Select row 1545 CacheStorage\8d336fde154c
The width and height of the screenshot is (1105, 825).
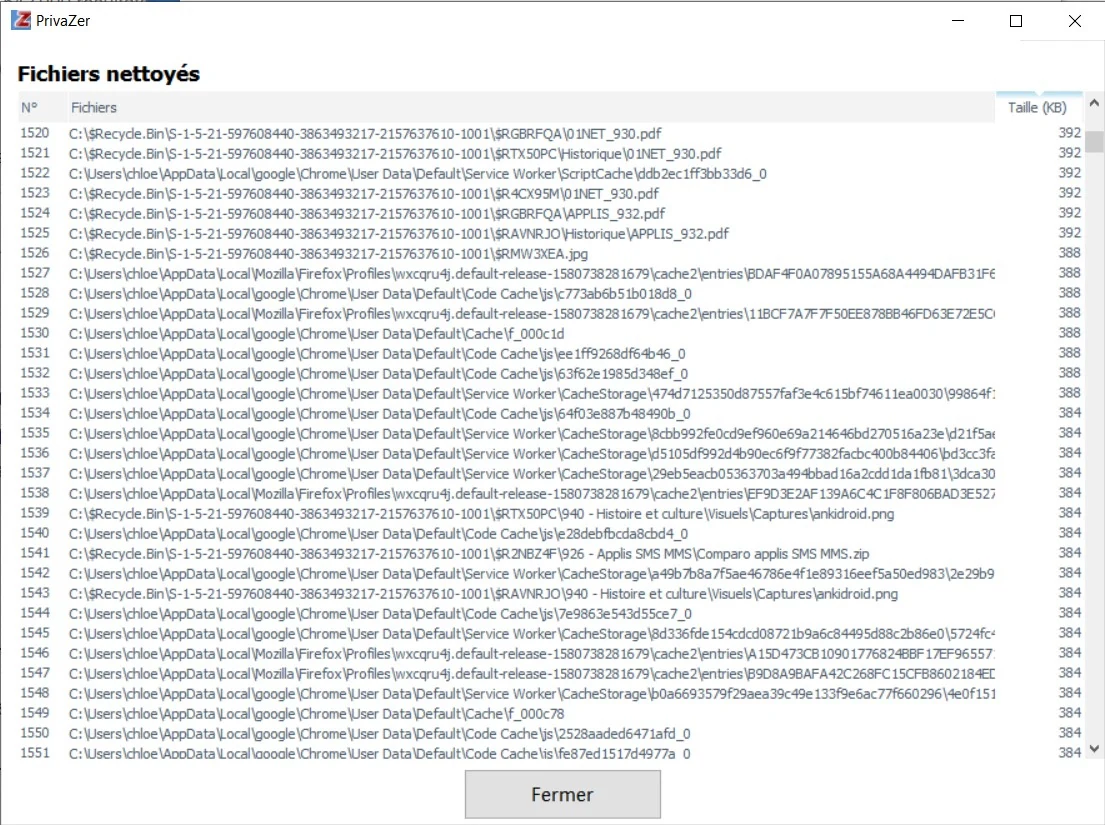click(550, 633)
